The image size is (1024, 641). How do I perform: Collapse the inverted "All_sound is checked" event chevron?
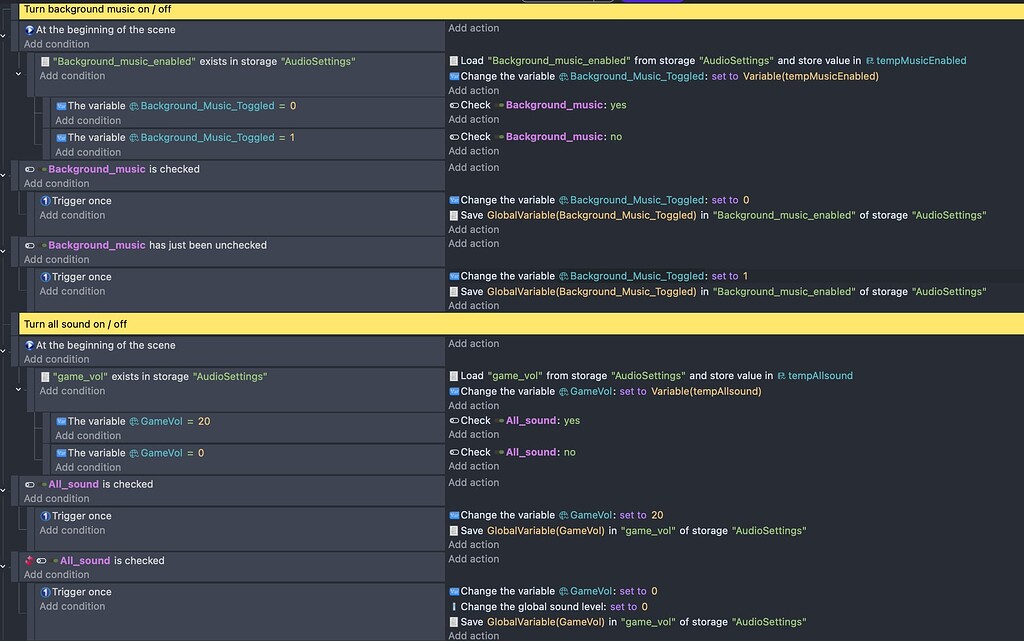[3, 567]
